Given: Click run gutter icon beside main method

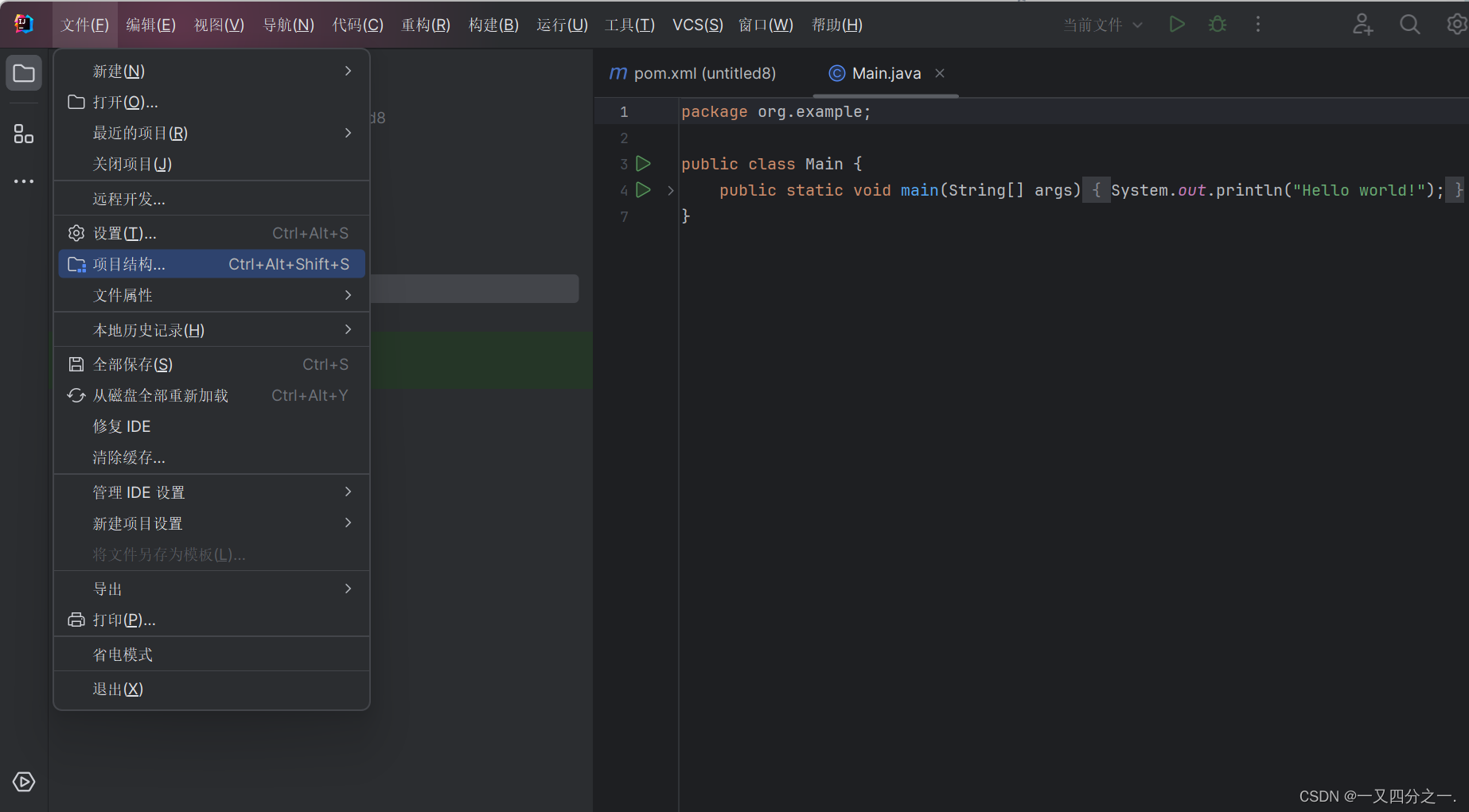Looking at the screenshot, I should tap(644, 190).
